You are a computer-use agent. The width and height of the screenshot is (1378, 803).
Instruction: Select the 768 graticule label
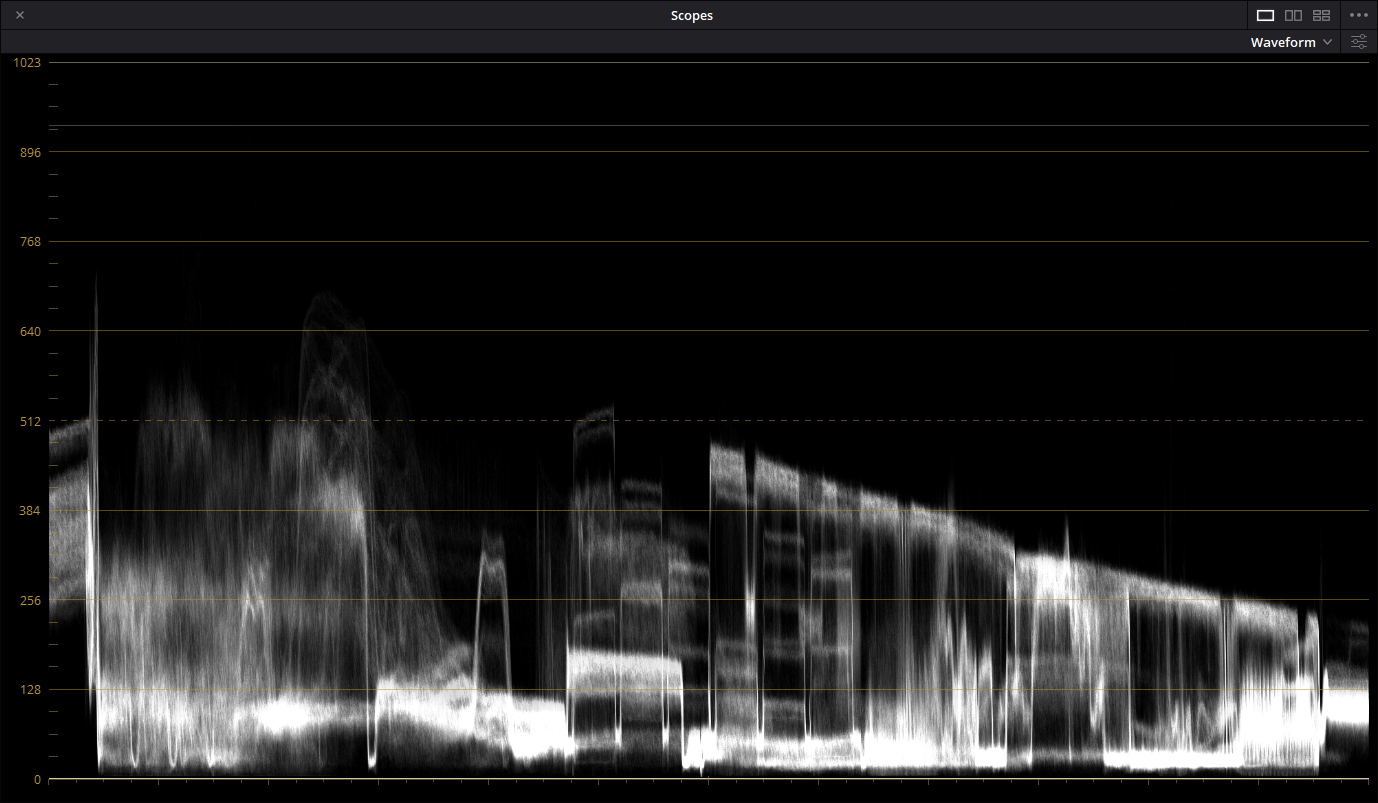click(30, 241)
